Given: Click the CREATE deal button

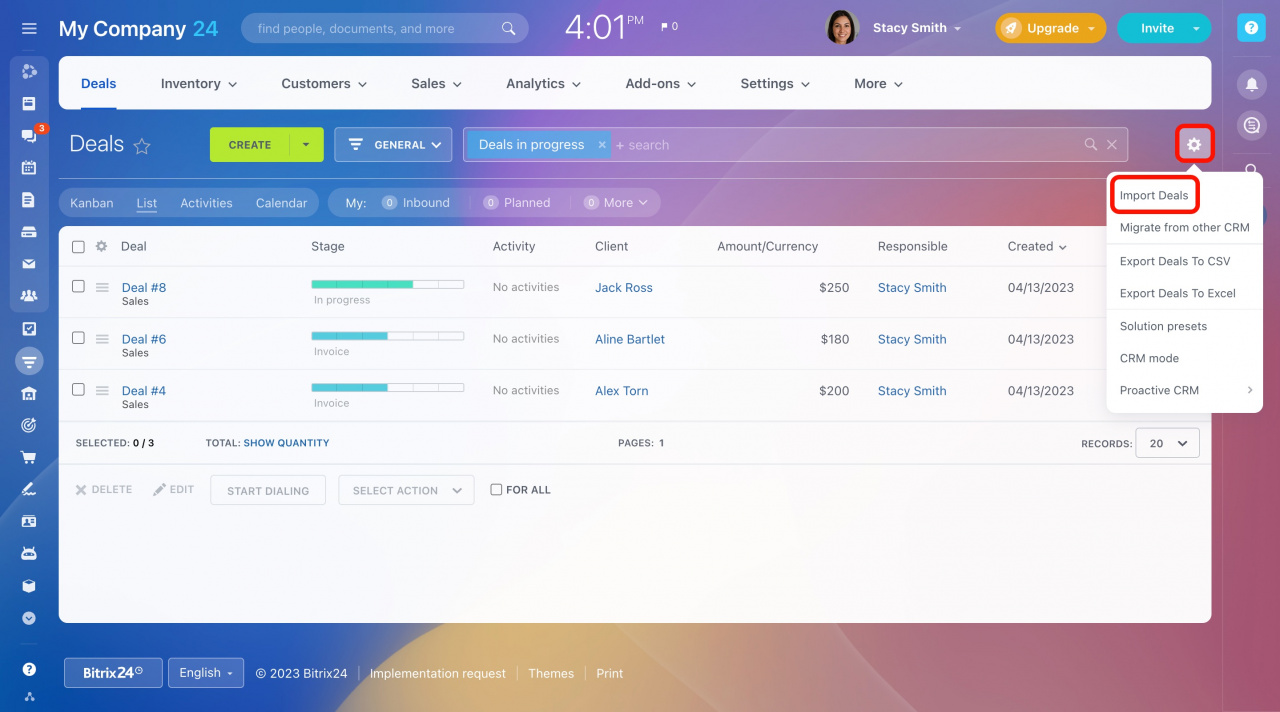Looking at the screenshot, I should point(249,145).
